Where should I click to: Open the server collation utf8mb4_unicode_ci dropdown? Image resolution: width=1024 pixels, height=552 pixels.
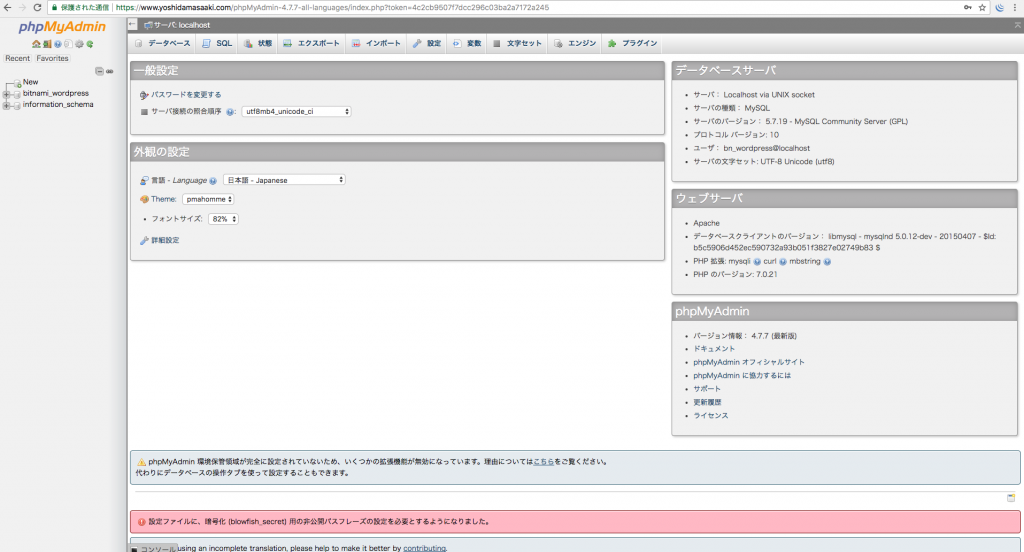296,112
